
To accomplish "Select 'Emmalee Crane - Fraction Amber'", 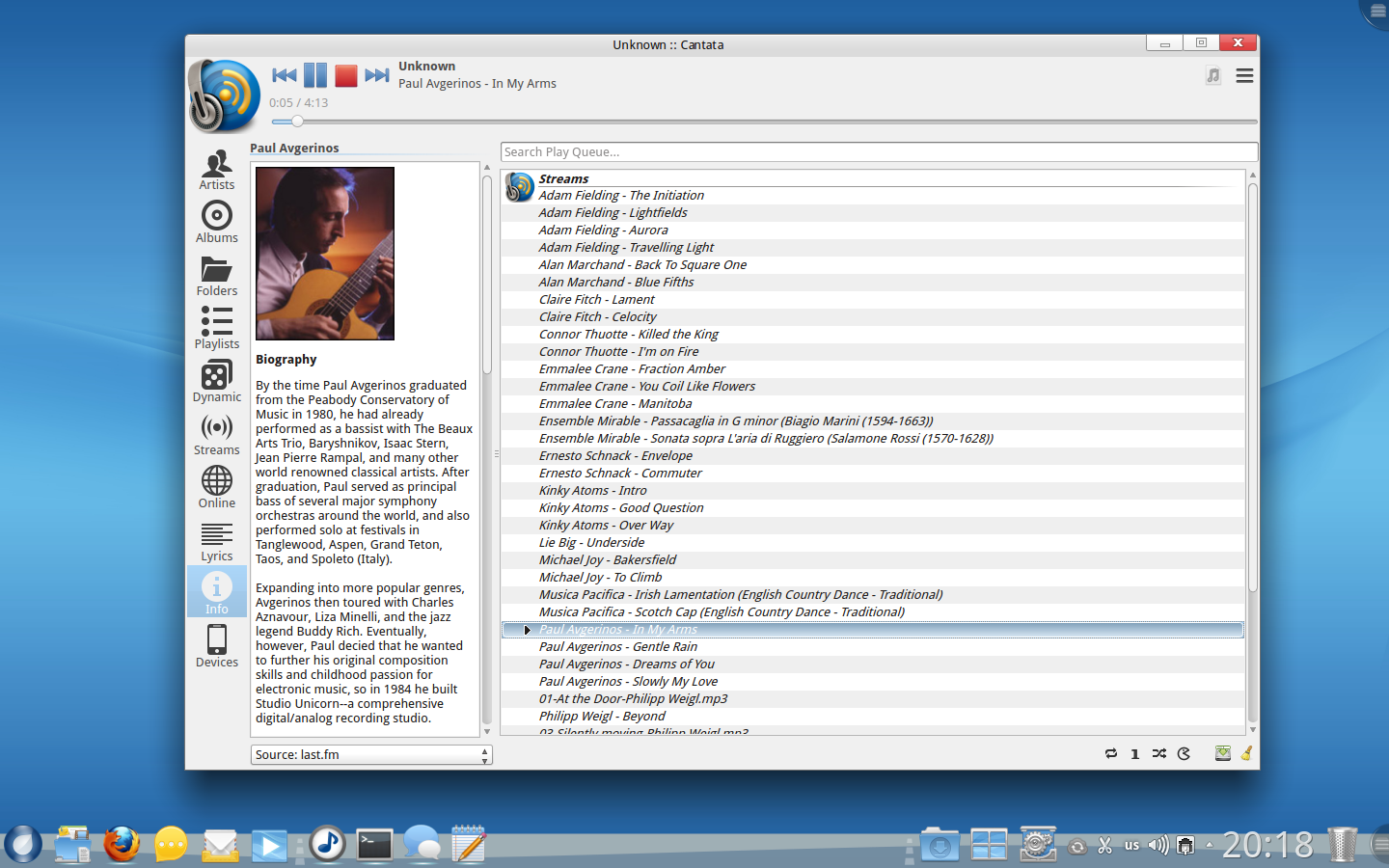I will click(872, 368).
